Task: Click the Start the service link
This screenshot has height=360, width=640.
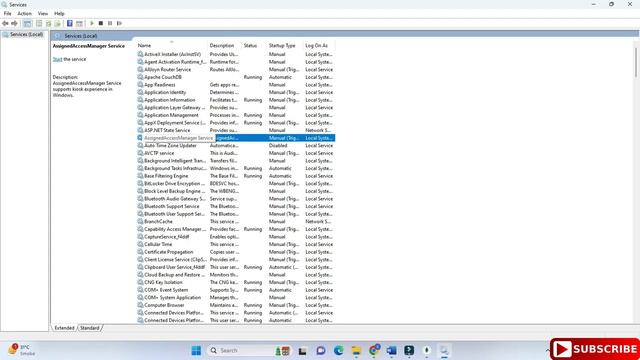Action: [57, 59]
